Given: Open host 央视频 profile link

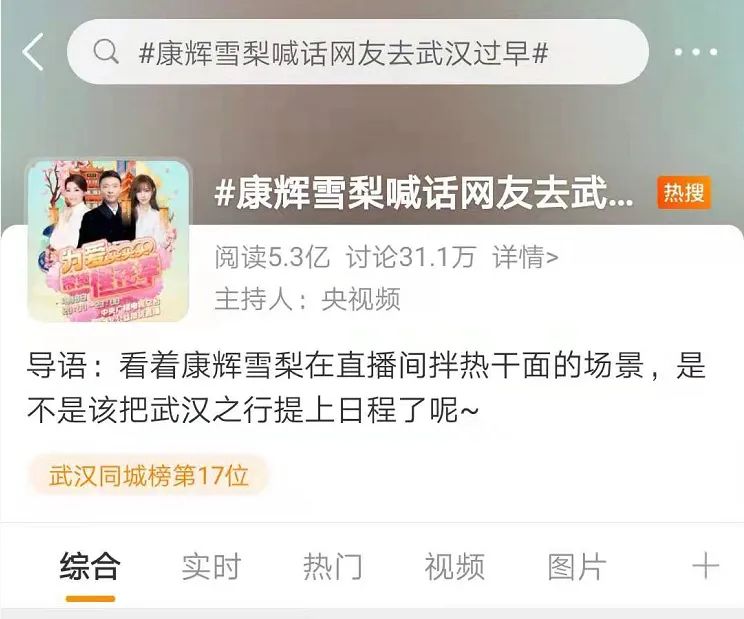Looking at the screenshot, I should point(361,299).
